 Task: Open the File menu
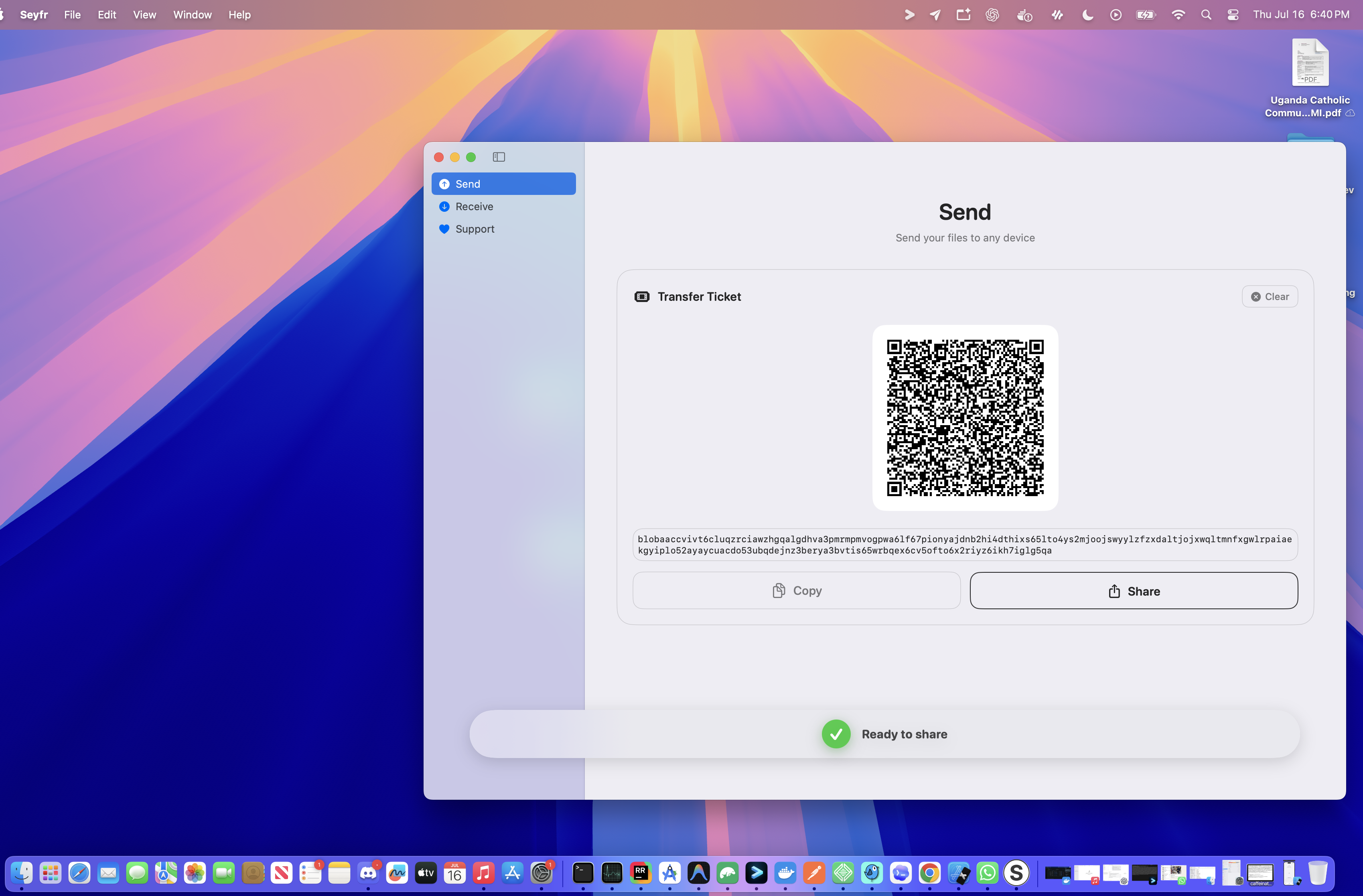72,14
